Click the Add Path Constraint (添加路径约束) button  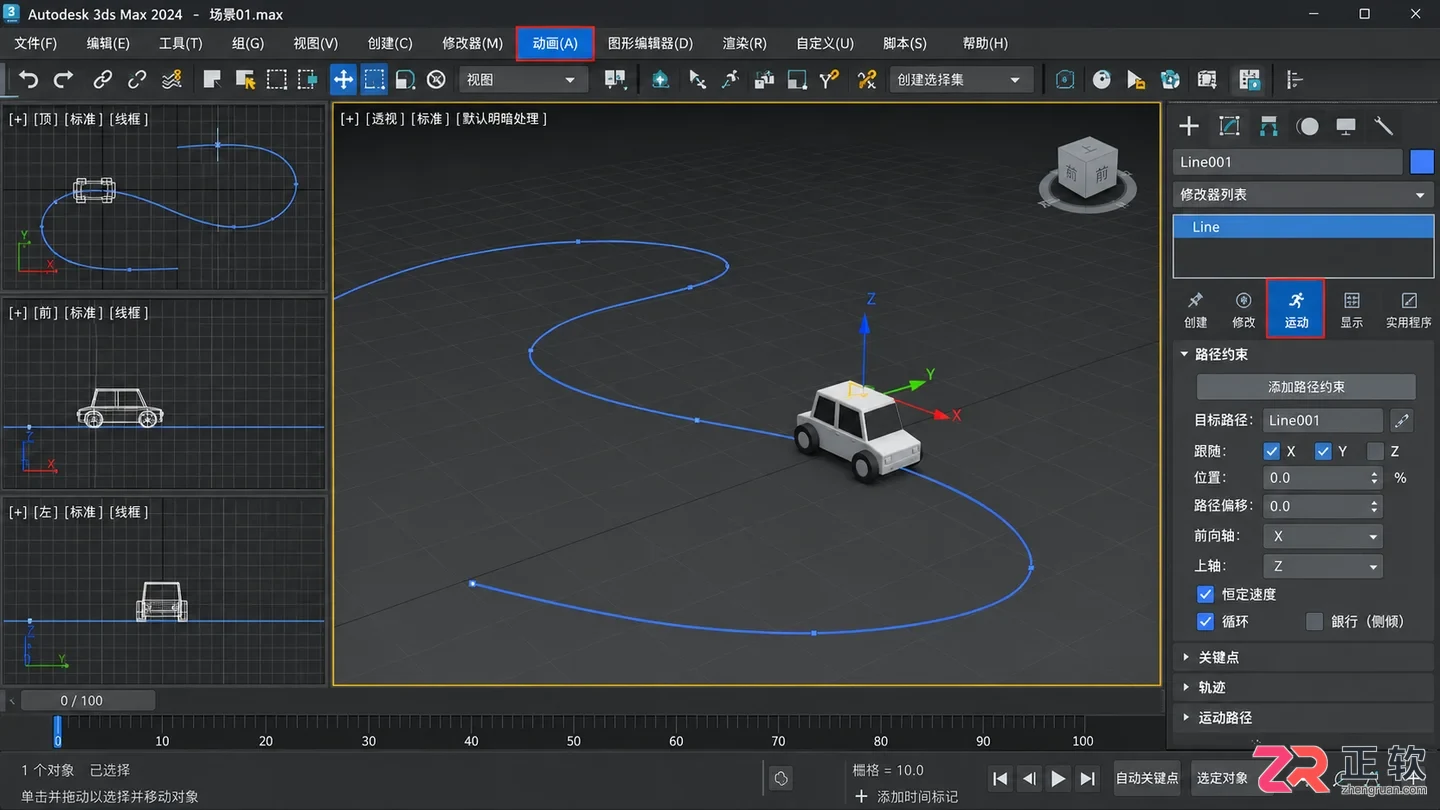click(1306, 387)
